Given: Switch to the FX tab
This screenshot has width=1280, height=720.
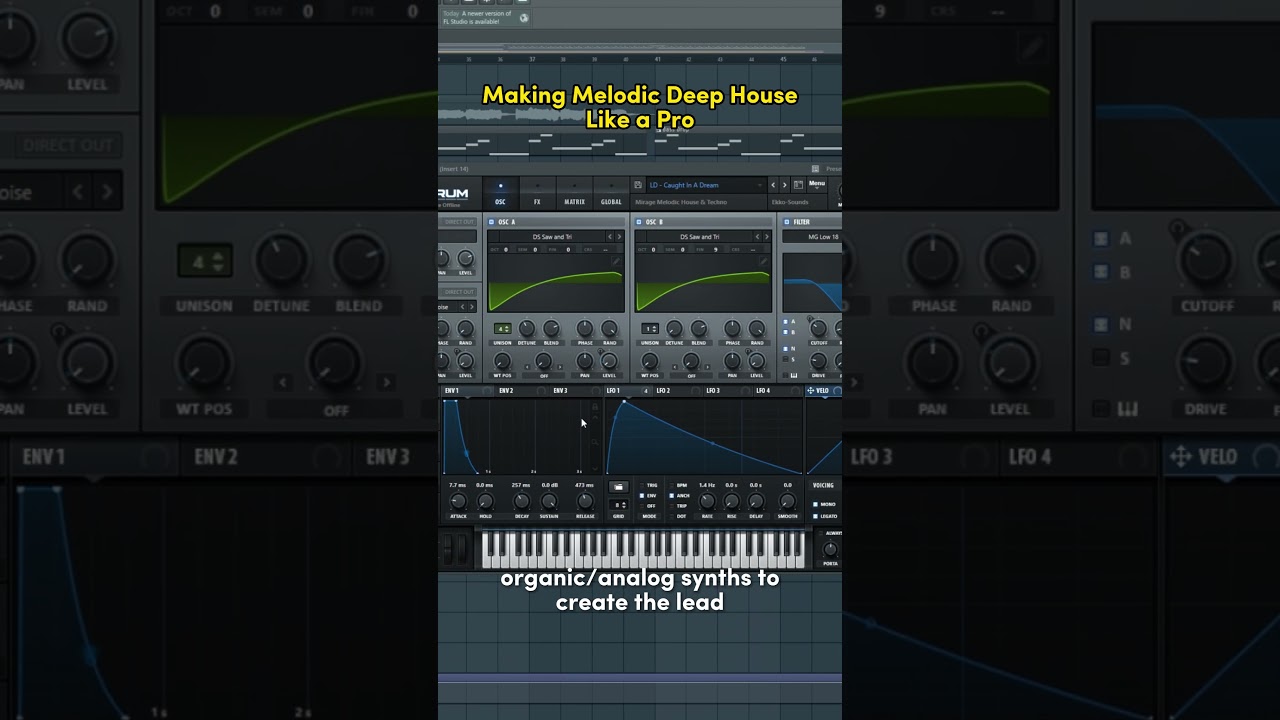Looking at the screenshot, I should (x=537, y=194).
